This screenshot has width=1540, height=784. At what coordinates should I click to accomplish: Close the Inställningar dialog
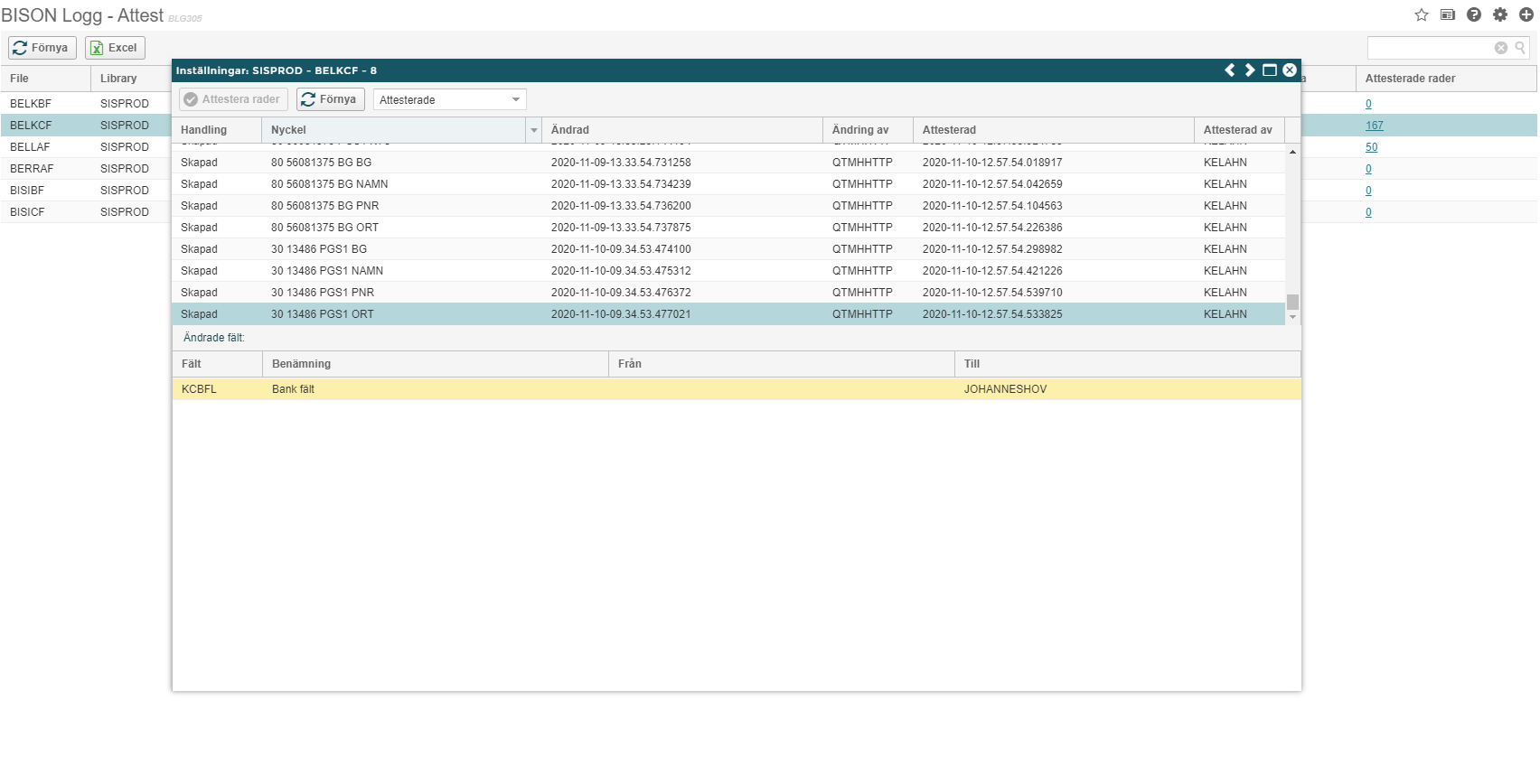1290,70
